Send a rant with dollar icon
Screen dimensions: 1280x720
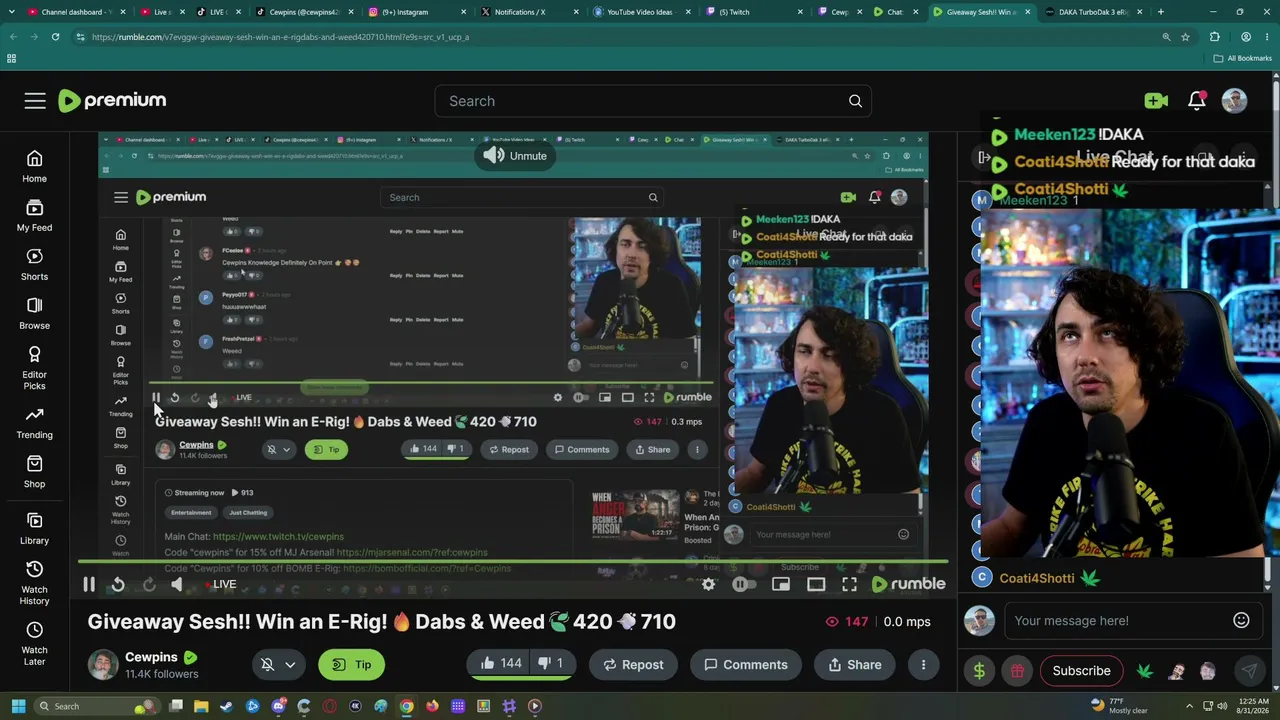[x=979, y=671]
